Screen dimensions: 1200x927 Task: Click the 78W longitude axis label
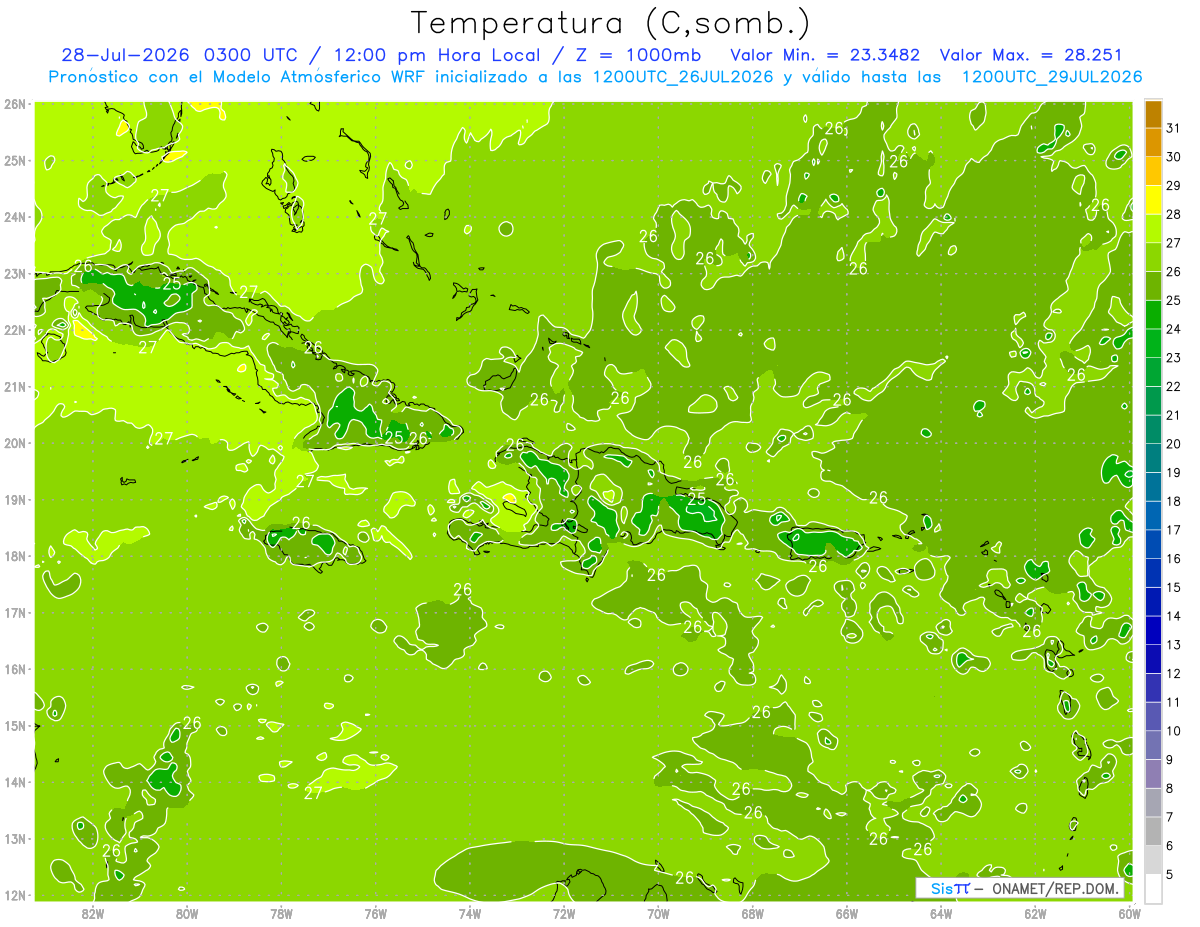(281, 913)
